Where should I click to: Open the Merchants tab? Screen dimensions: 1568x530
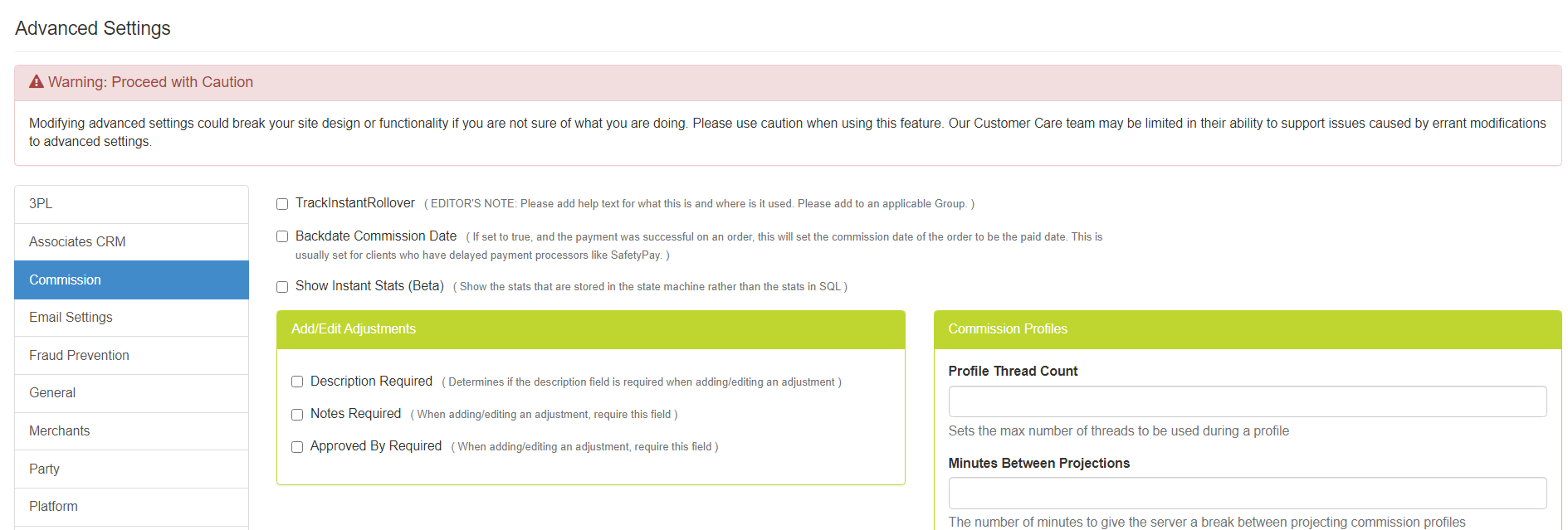tap(131, 430)
